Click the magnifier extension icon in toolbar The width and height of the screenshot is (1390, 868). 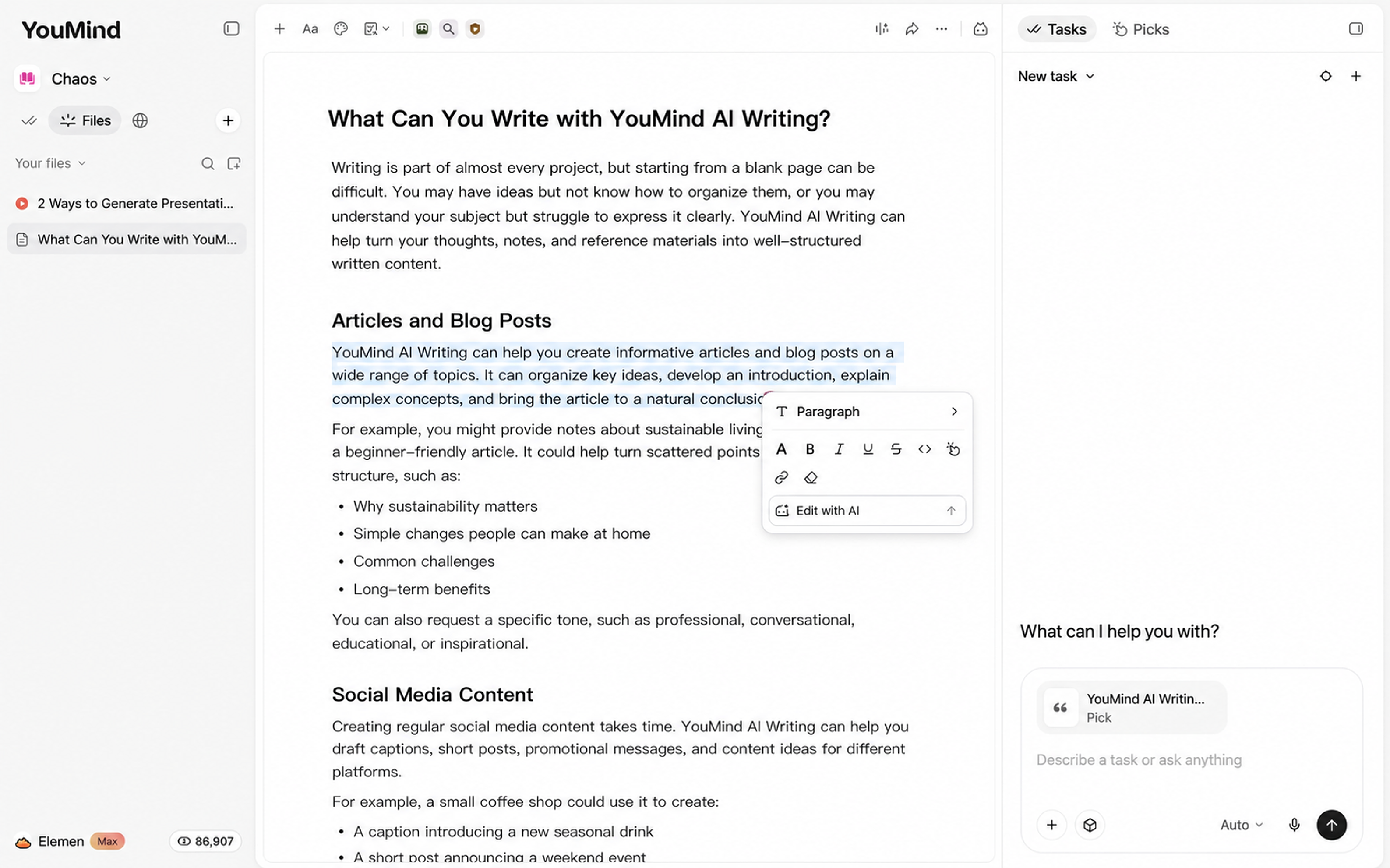tap(448, 29)
